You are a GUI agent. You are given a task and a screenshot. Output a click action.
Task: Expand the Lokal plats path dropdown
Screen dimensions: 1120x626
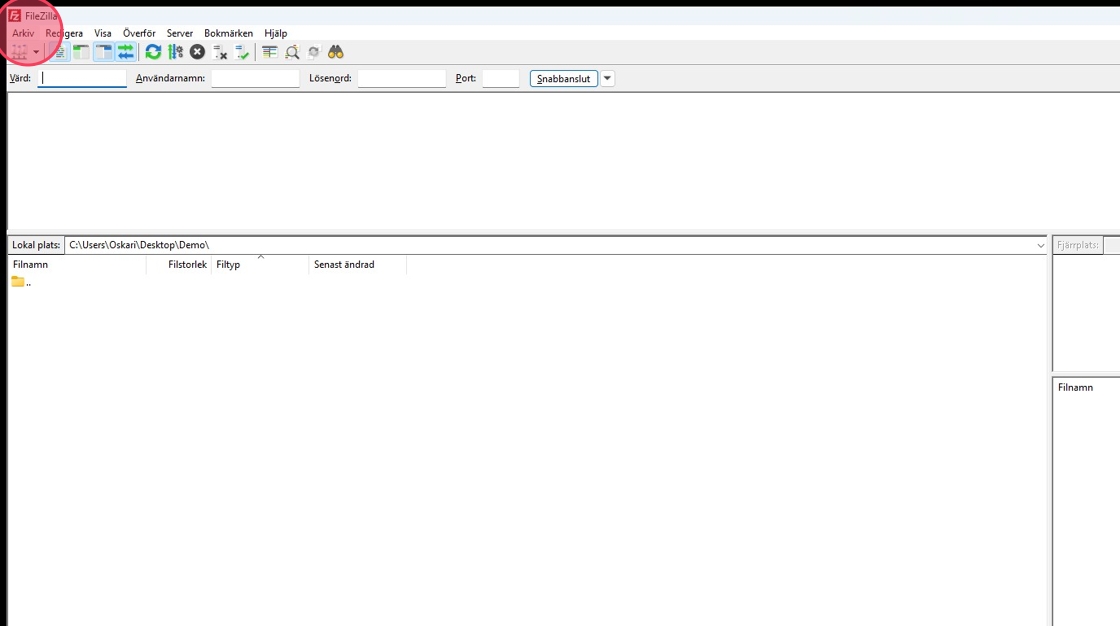pos(1040,245)
